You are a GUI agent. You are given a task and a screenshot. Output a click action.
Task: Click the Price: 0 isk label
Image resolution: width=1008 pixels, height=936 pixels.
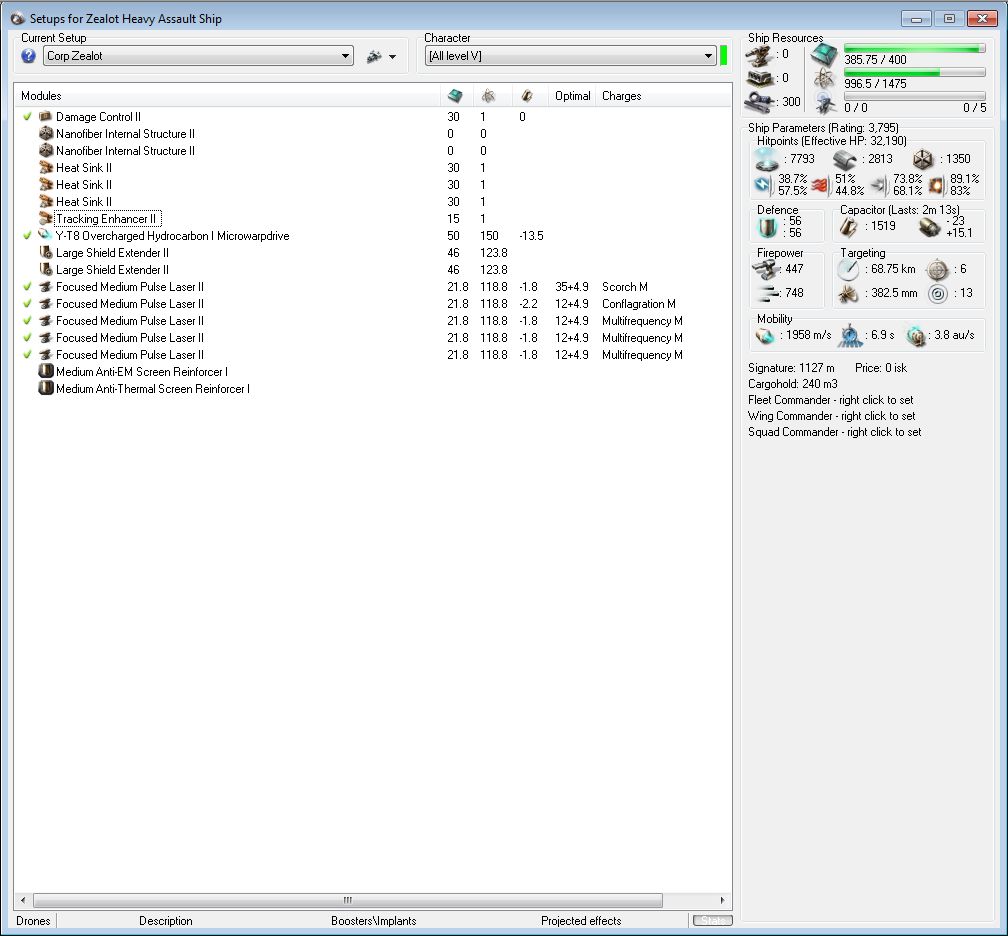[x=881, y=368]
